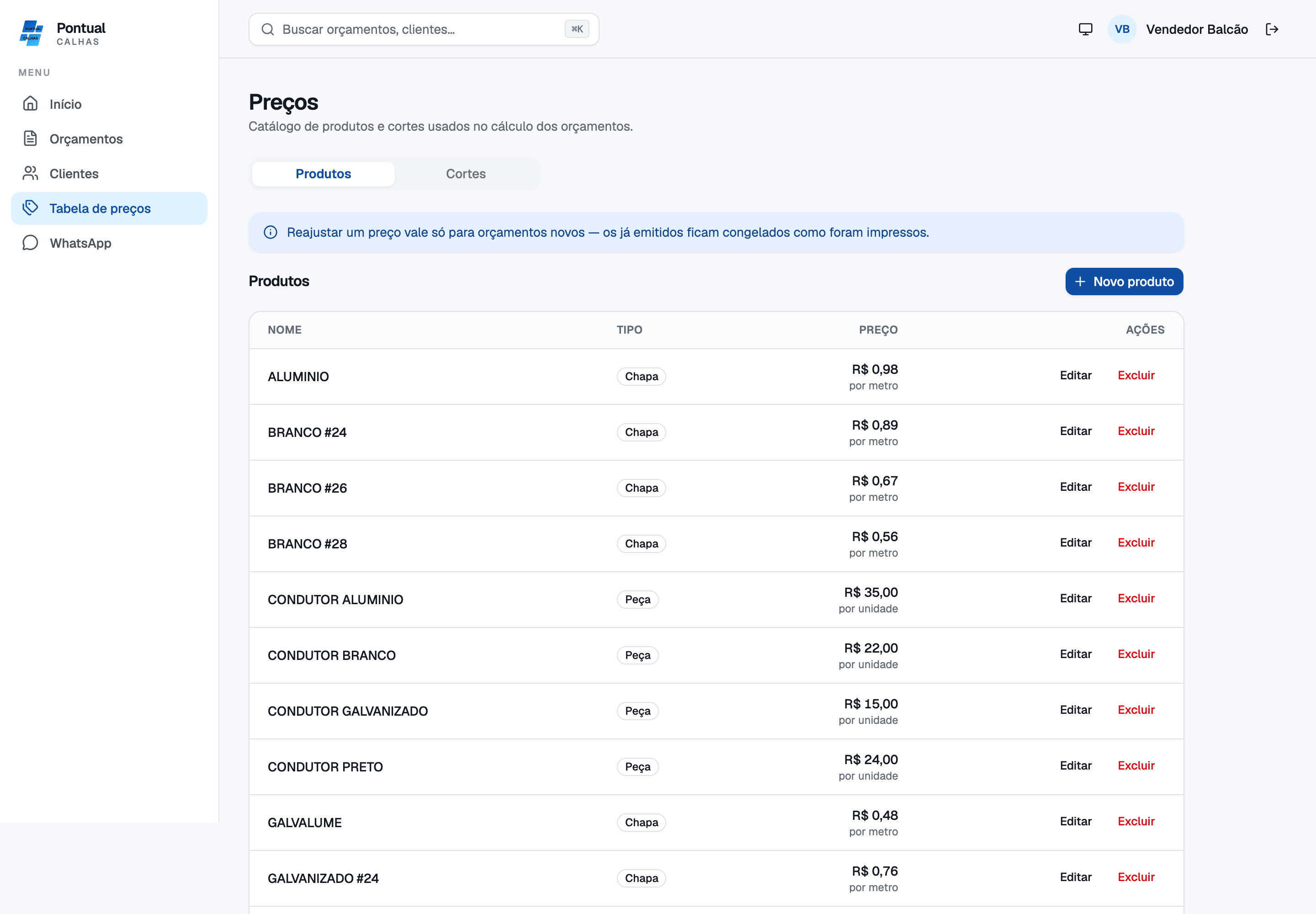The image size is (1316, 914).
Task: Edit the GALVALUME product
Action: [1076, 821]
